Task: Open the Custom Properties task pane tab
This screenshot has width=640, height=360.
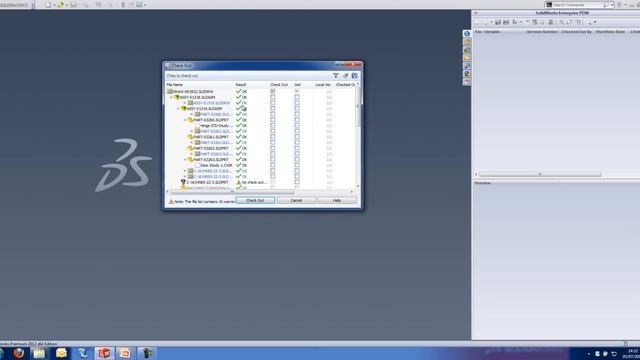Action: (x=467, y=82)
